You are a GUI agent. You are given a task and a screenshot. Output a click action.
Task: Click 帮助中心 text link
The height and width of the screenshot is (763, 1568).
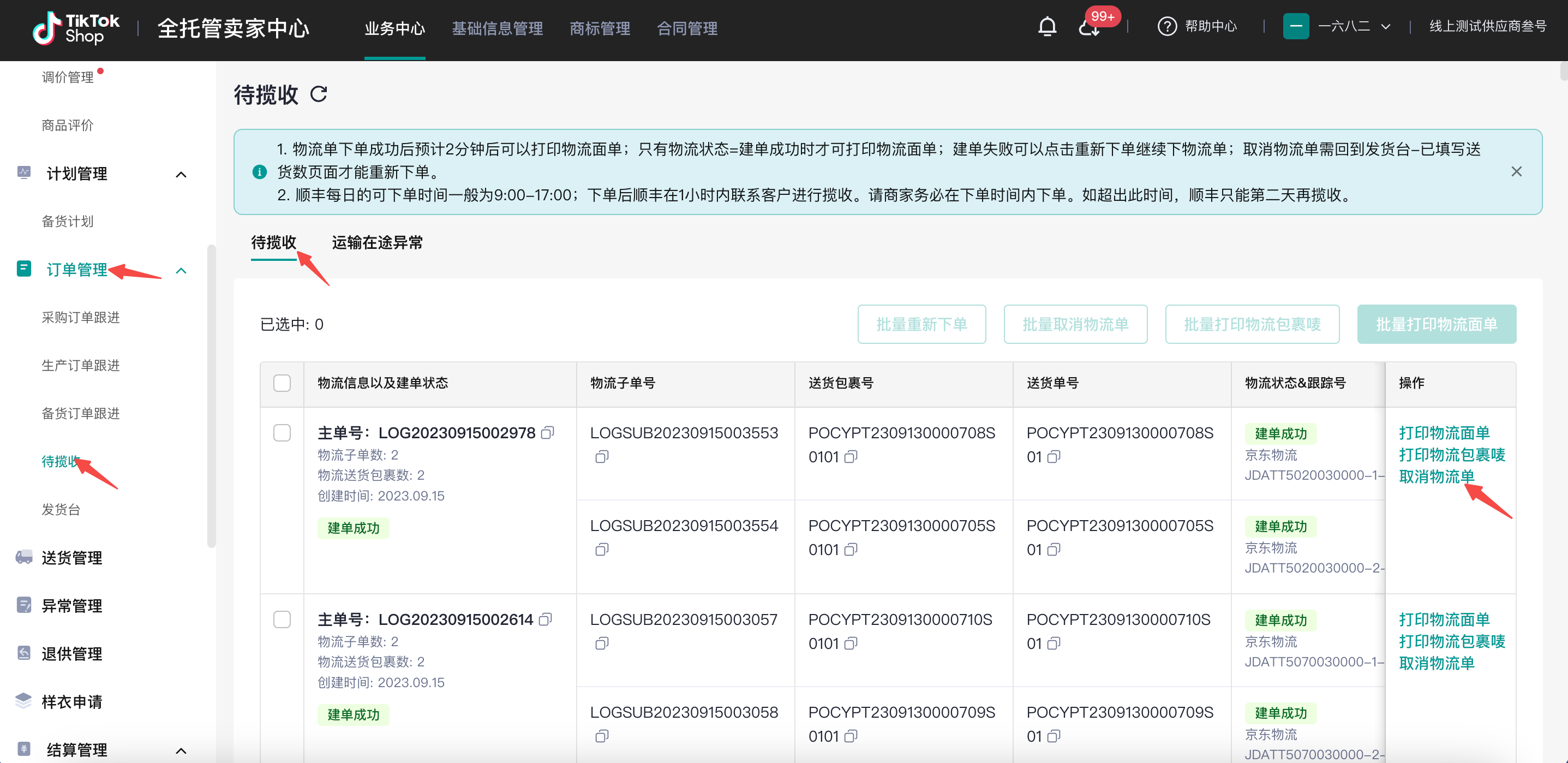(1211, 26)
